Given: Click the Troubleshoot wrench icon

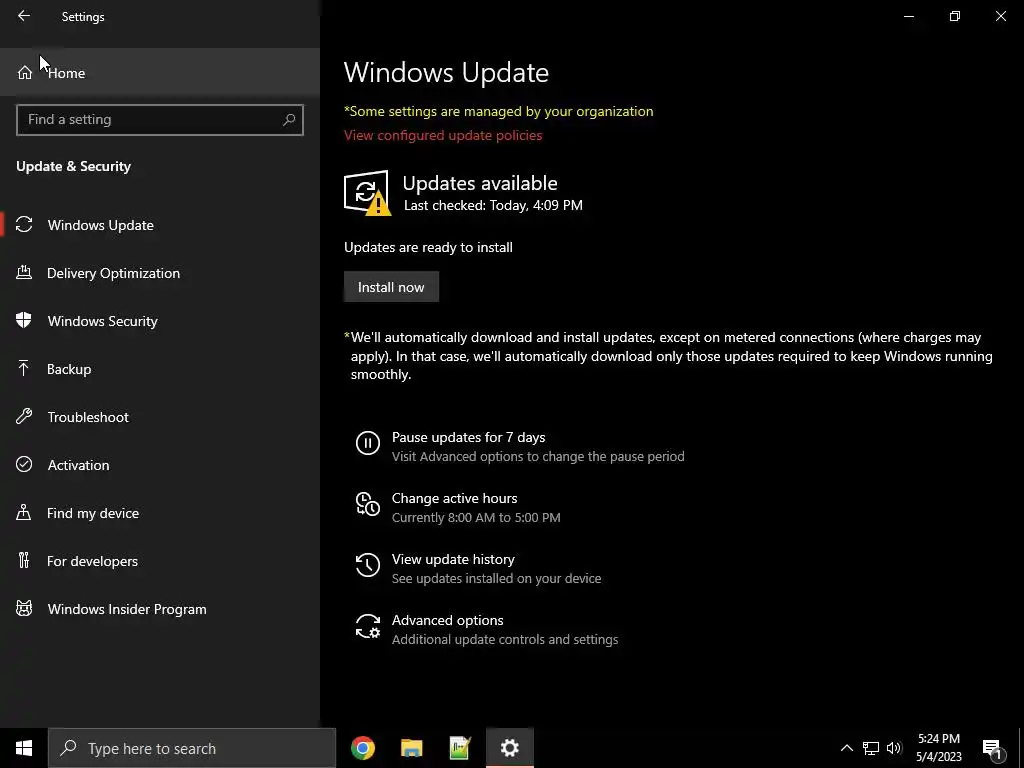Looking at the screenshot, I should coord(24,416).
